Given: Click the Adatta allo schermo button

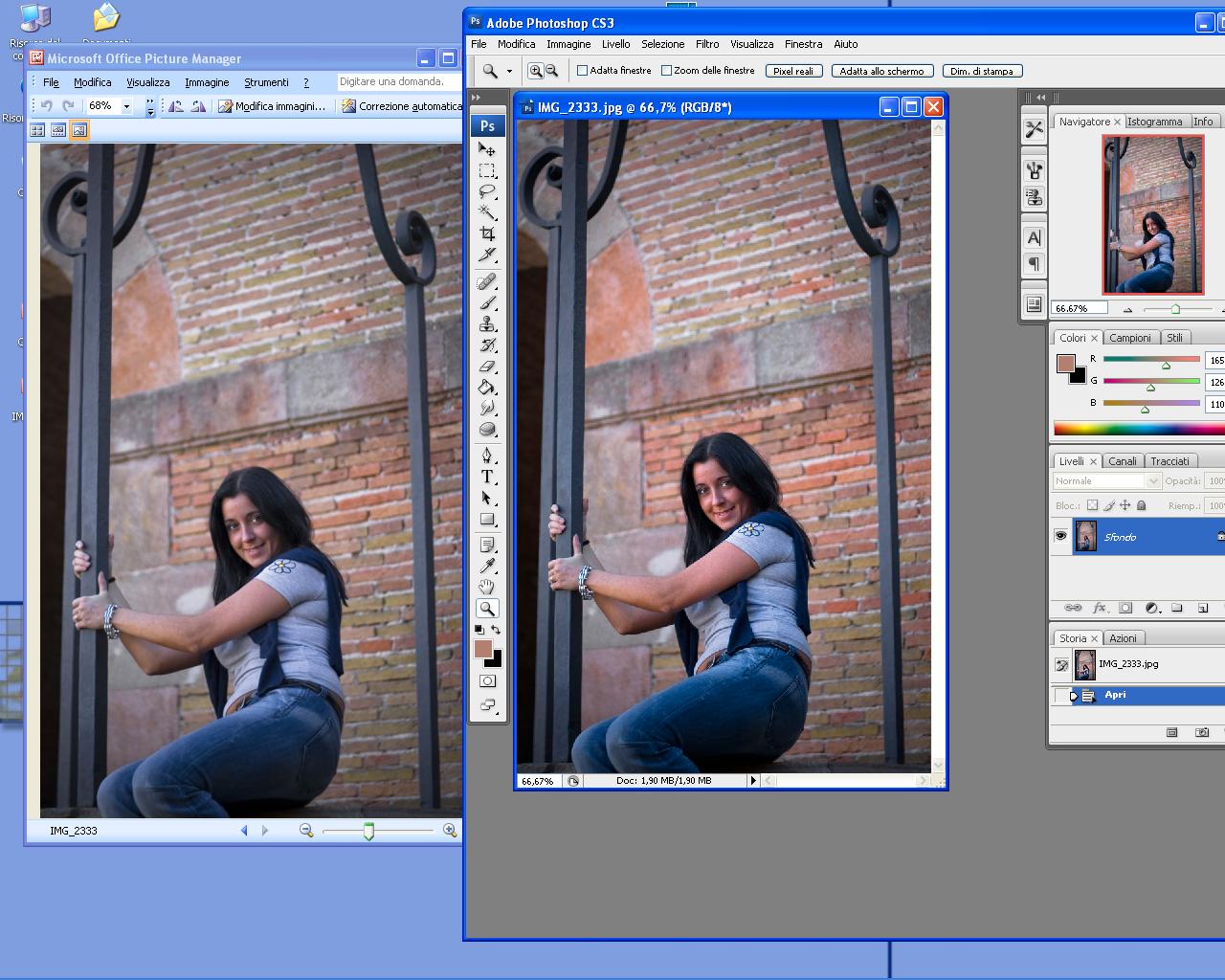Looking at the screenshot, I should (881, 71).
